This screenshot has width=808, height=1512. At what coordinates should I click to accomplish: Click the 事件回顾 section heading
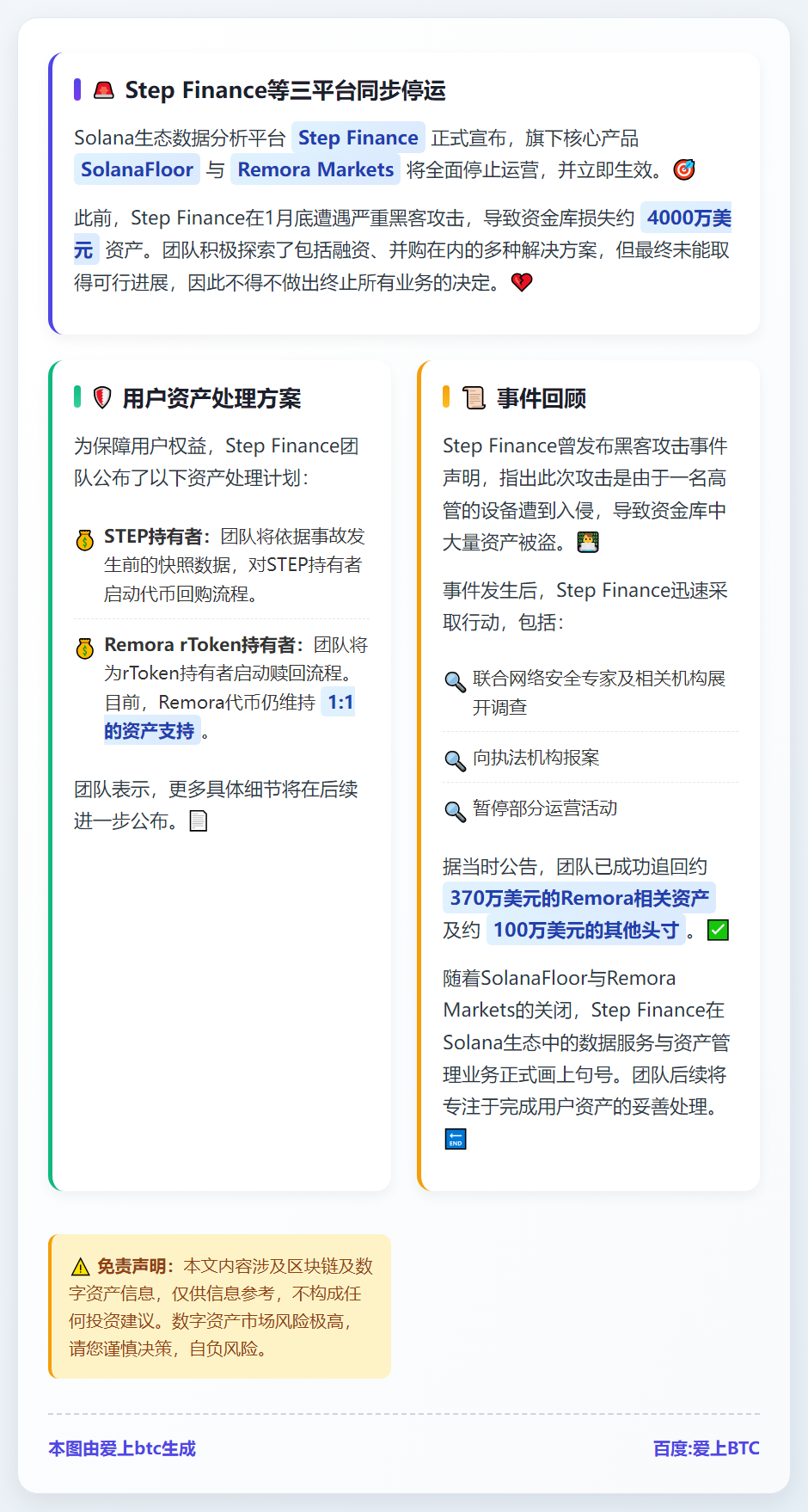tap(542, 398)
